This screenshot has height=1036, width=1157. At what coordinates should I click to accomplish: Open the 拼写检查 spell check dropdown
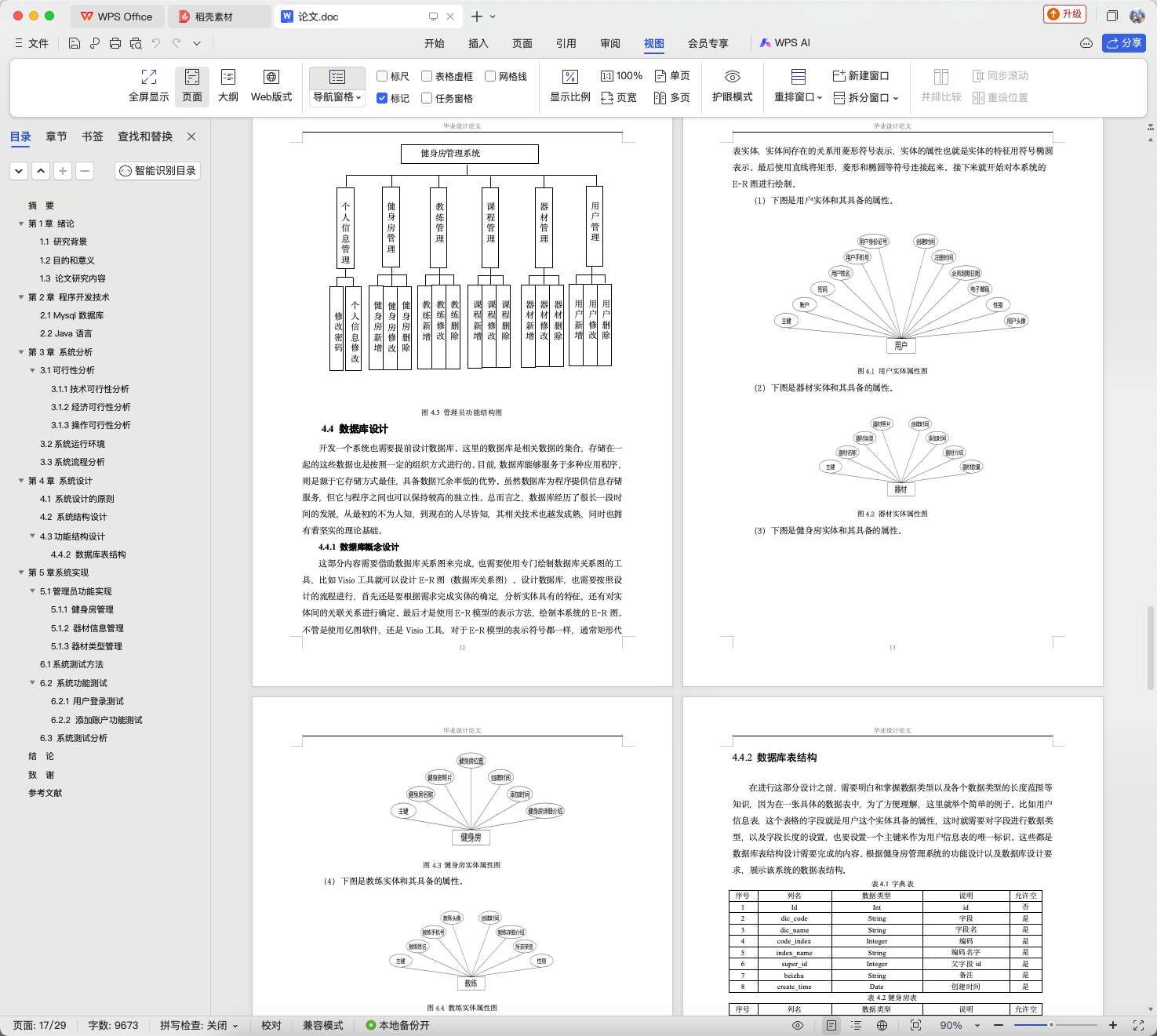pyautogui.click(x=199, y=1025)
